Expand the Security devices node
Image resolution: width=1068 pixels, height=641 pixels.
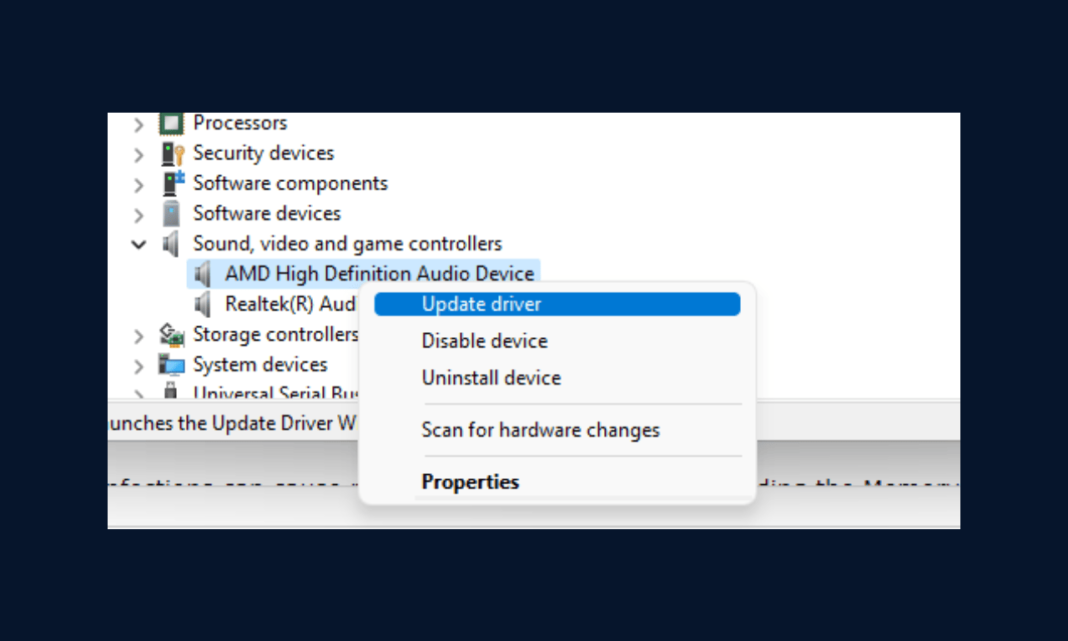(139, 155)
